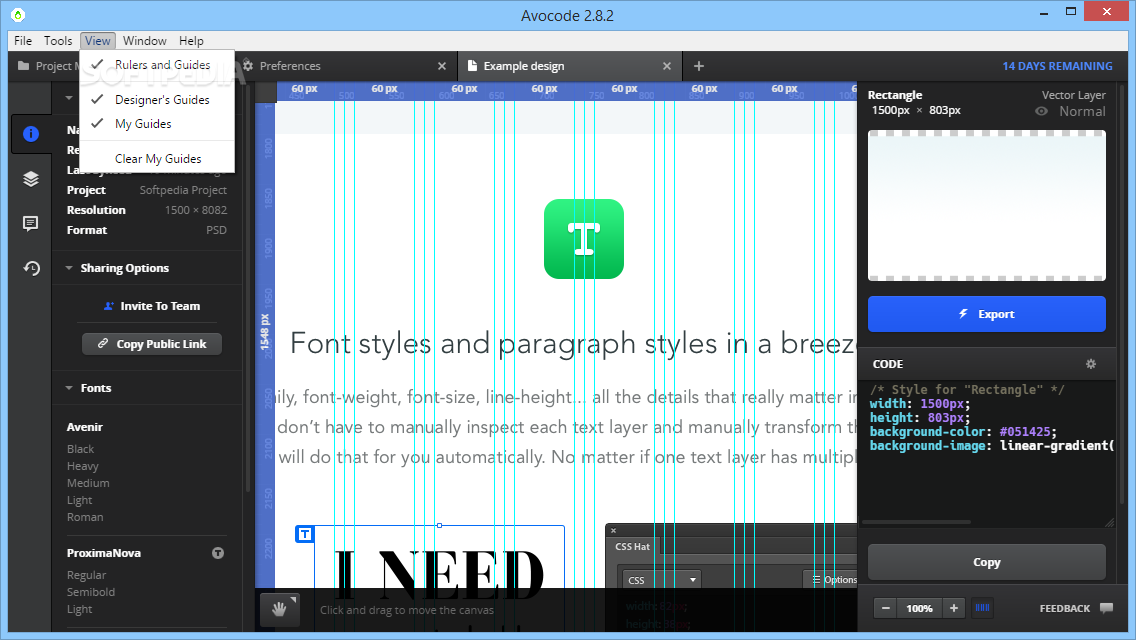
Task: Collapse the top info section arrow
Action: 69,97
